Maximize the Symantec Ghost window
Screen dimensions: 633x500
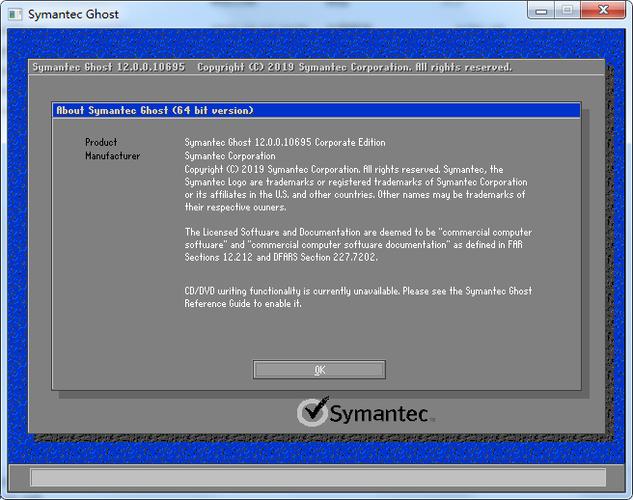point(568,10)
